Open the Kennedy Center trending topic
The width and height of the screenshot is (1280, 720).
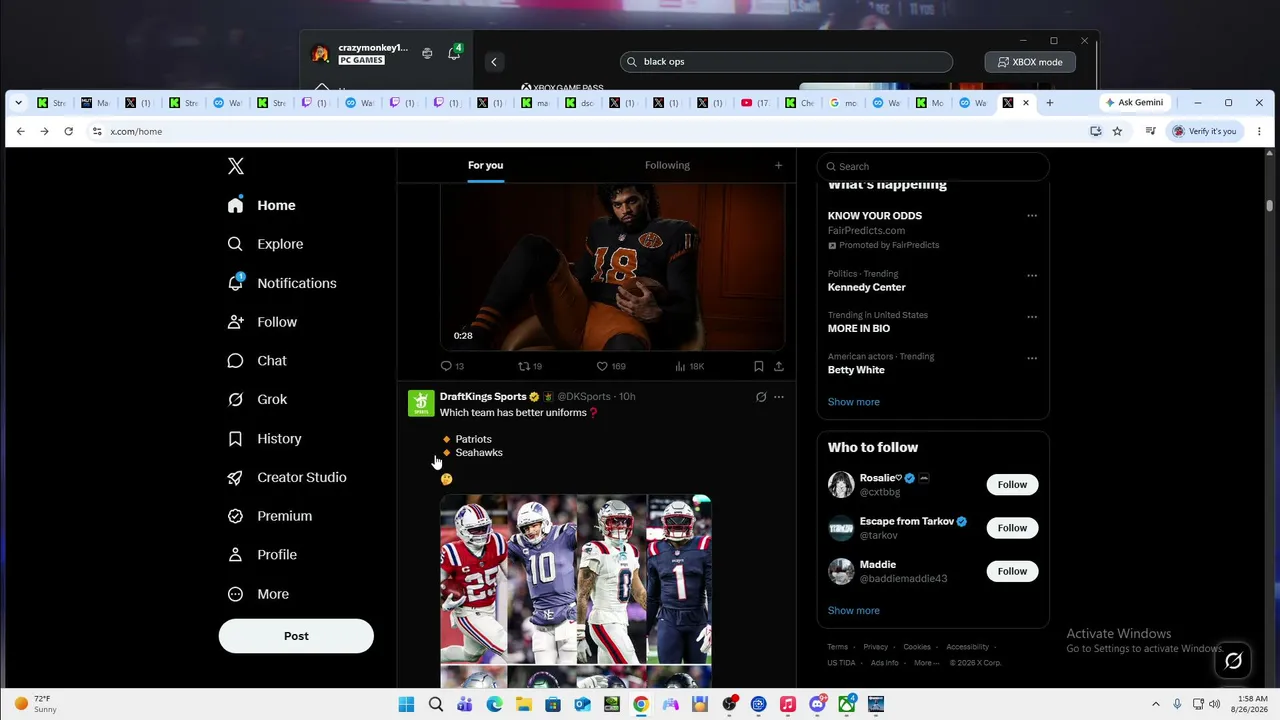tap(866, 287)
